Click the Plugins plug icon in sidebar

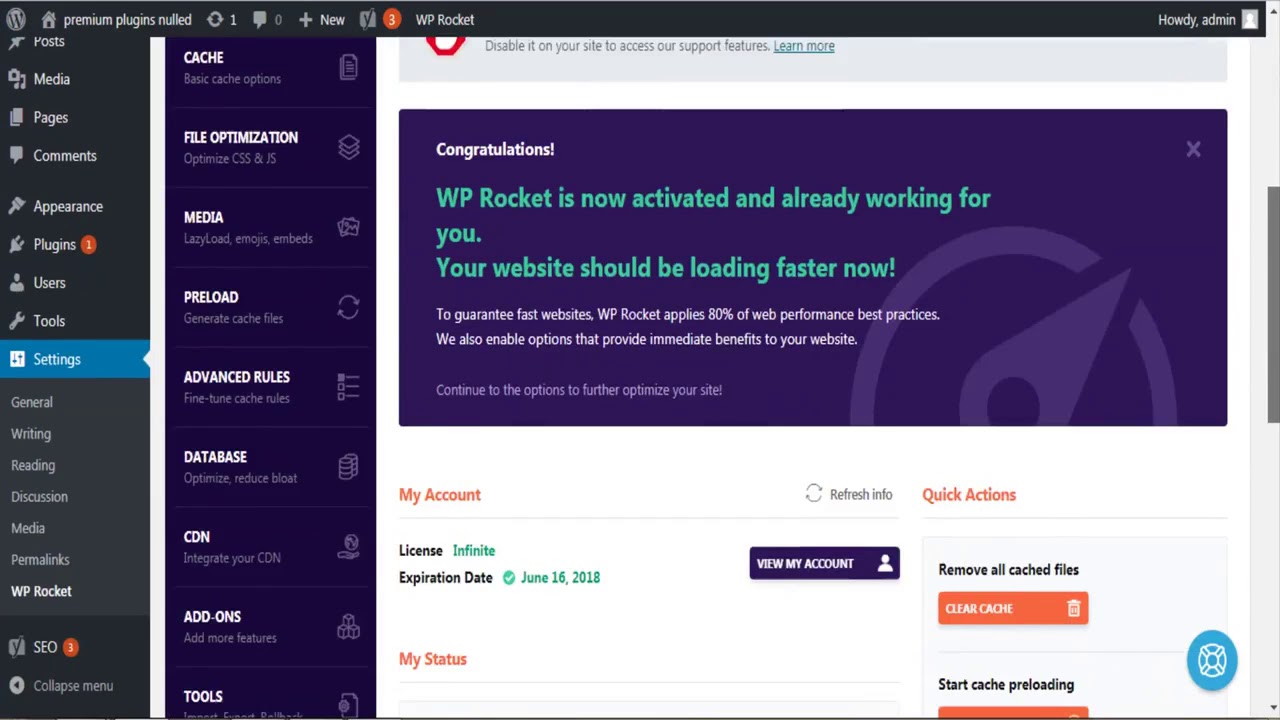pyautogui.click(x=17, y=244)
